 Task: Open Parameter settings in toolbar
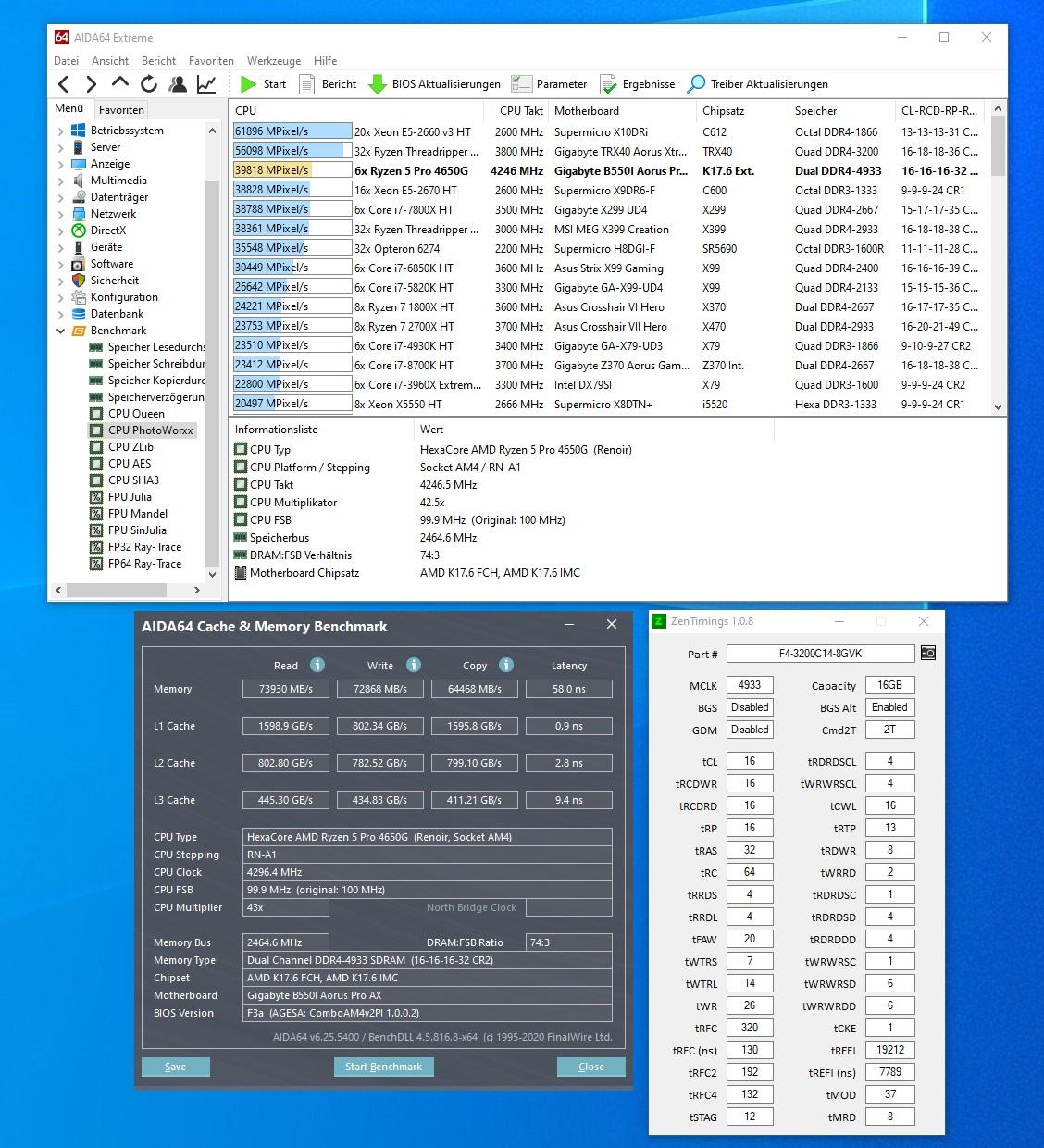point(549,84)
